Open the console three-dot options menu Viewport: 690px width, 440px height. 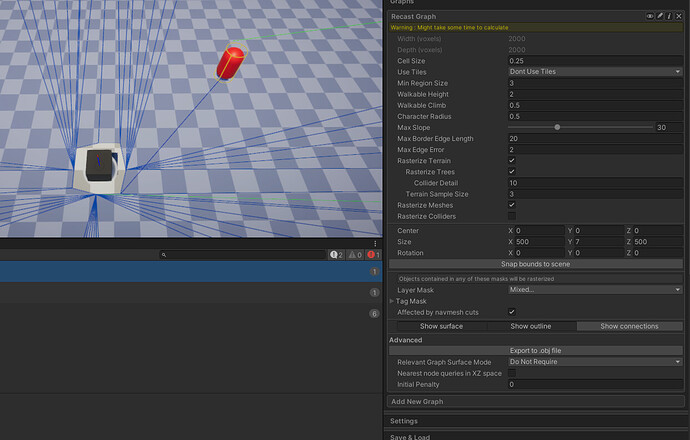pos(375,244)
